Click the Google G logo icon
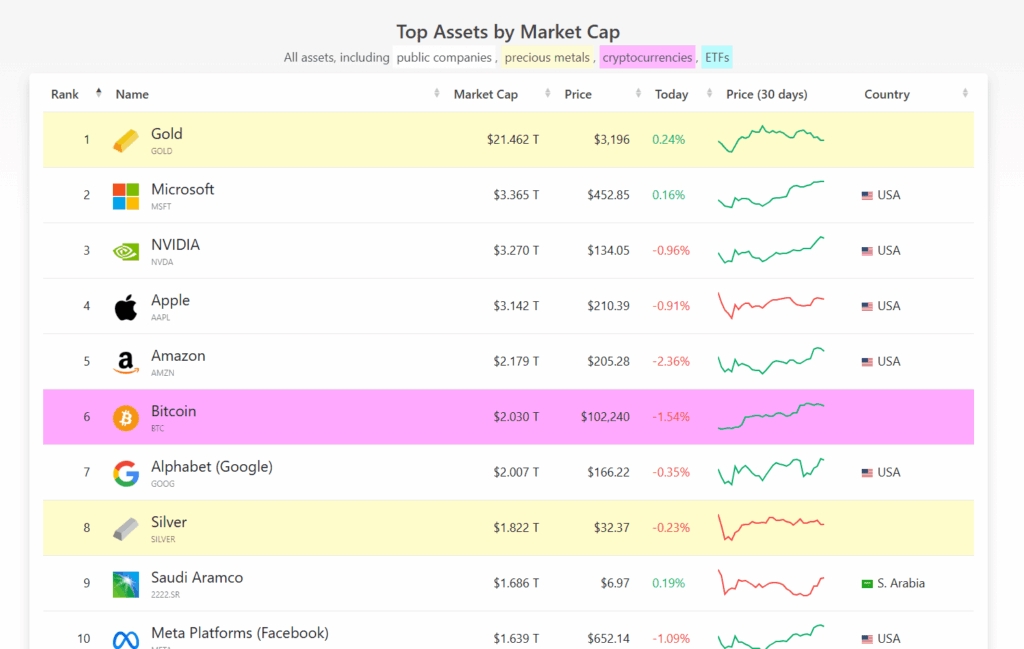 tap(125, 473)
